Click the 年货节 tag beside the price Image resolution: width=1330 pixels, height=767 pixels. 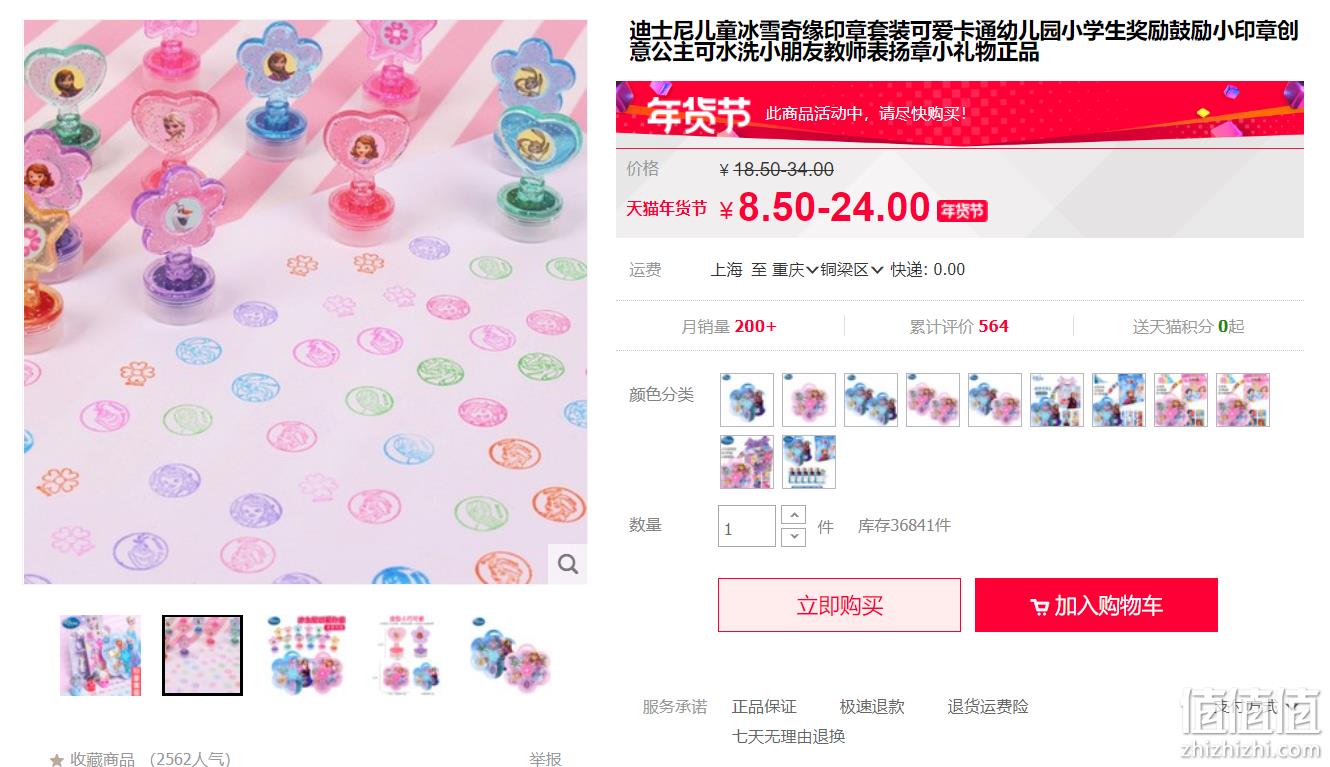962,210
